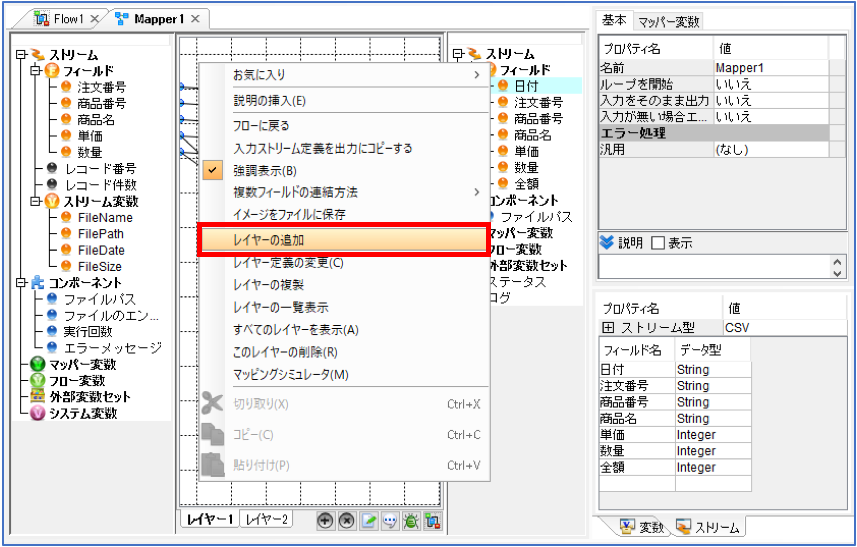Collapse the 説明 section double-chevron
This screenshot has height=547, width=857.
coord(607,243)
